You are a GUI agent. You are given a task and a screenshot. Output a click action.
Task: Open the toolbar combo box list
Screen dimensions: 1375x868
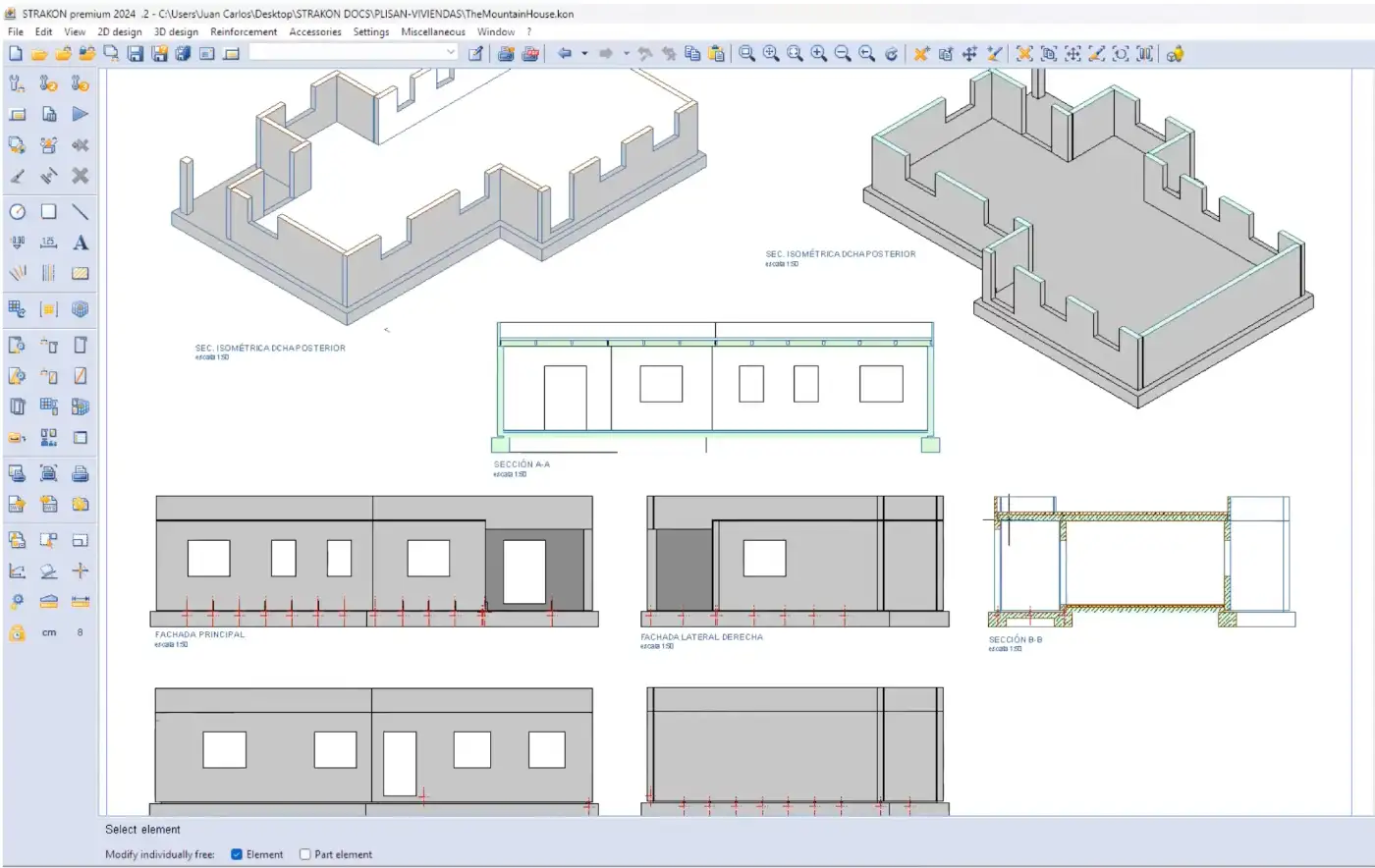(450, 50)
